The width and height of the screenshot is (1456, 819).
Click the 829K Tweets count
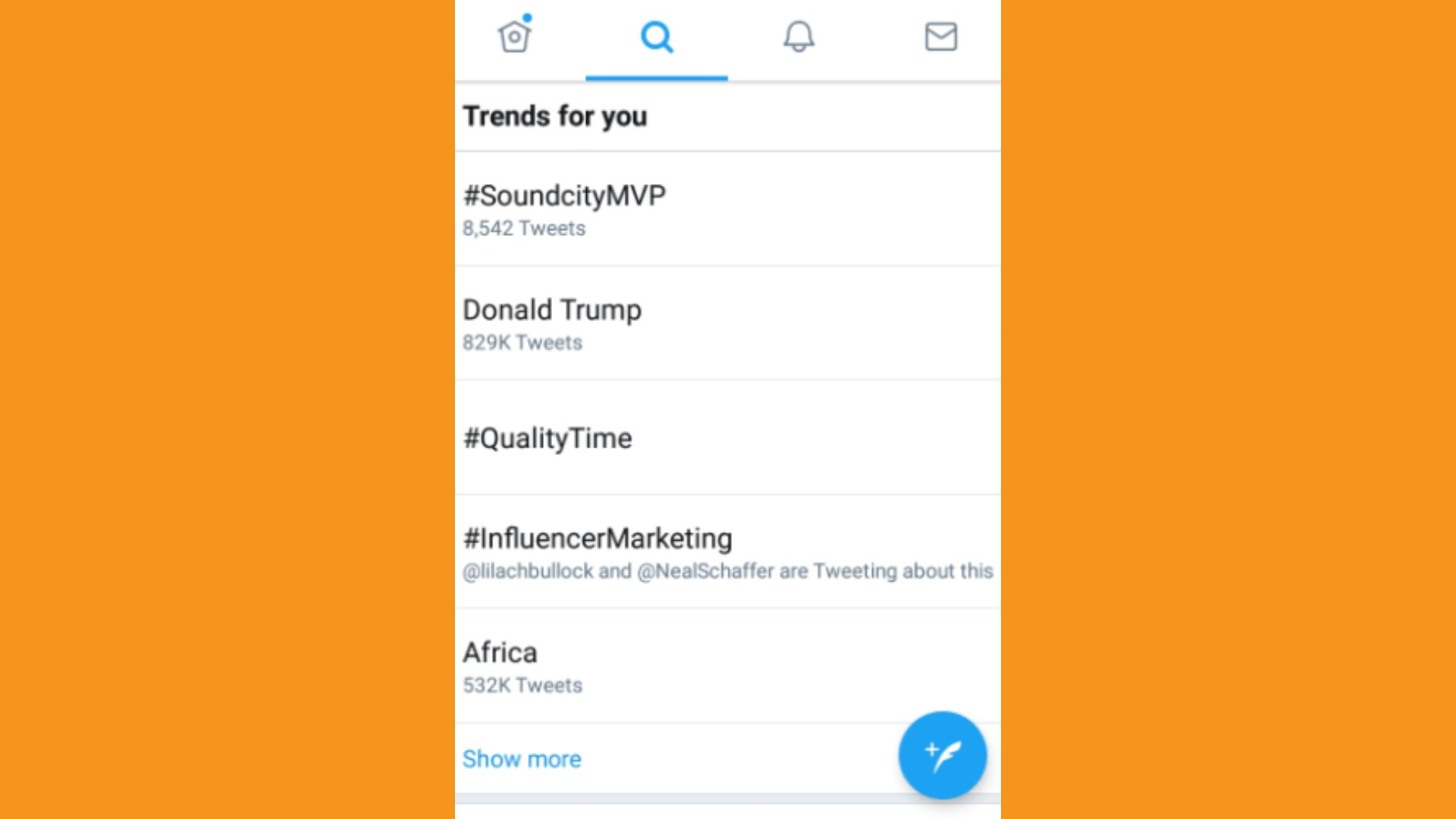[522, 343]
